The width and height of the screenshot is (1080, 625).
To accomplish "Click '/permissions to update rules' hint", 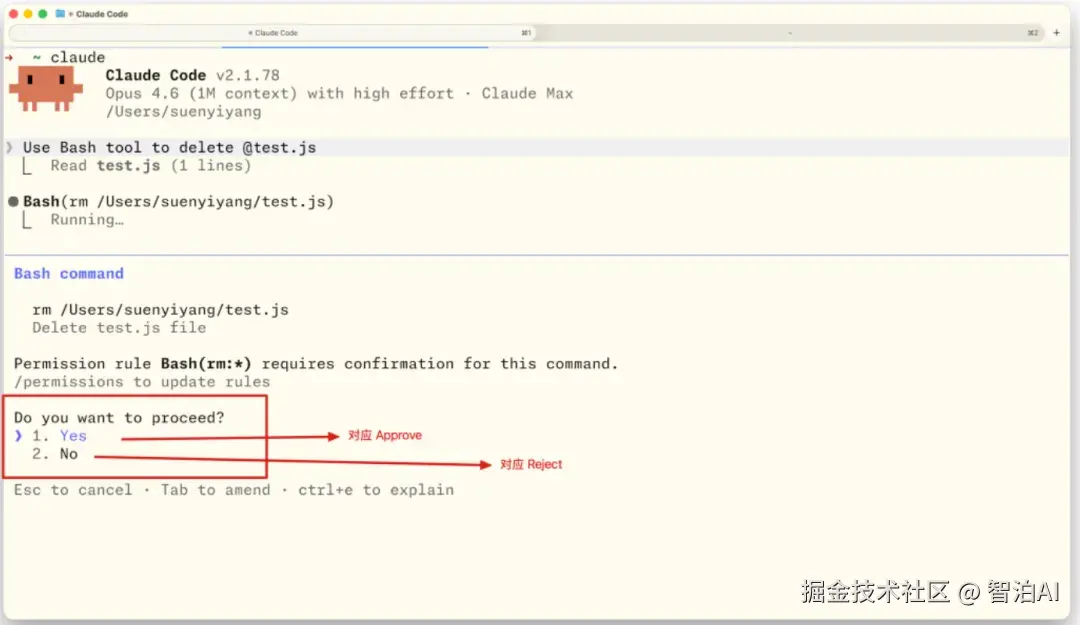I will click(142, 382).
